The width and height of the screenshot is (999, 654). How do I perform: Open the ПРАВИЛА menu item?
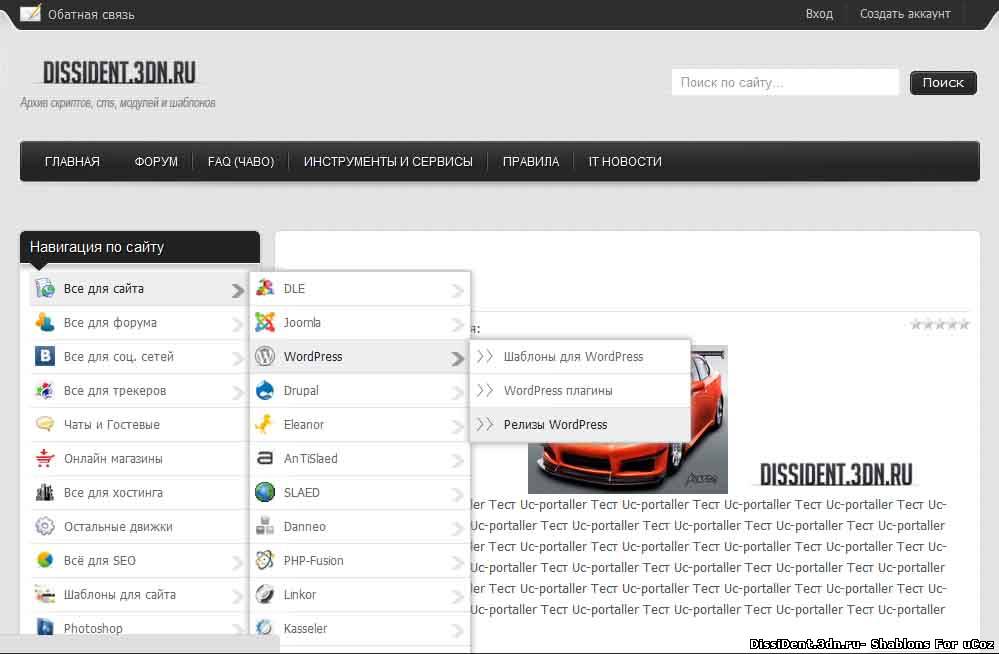(x=531, y=161)
